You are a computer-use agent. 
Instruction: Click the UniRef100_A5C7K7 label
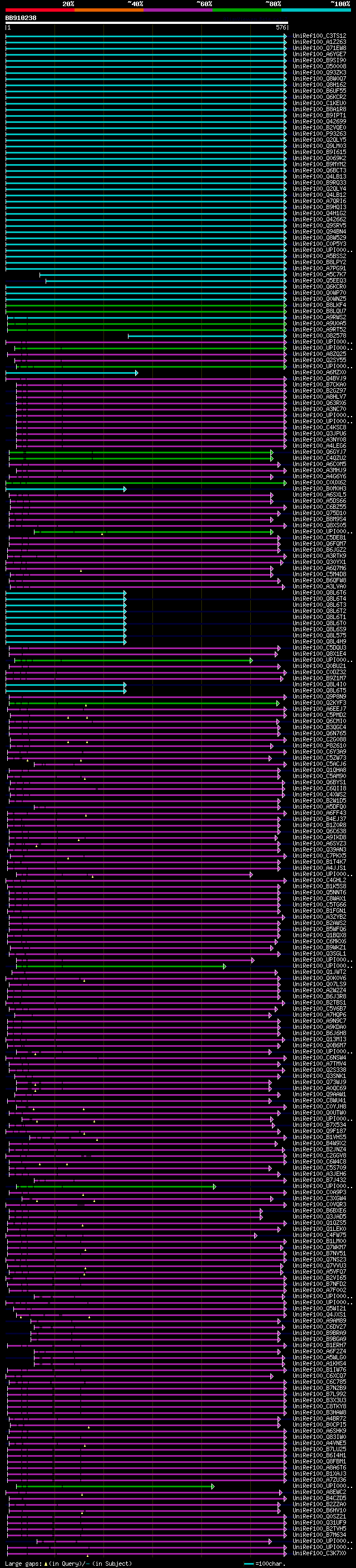click(x=319, y=275)
